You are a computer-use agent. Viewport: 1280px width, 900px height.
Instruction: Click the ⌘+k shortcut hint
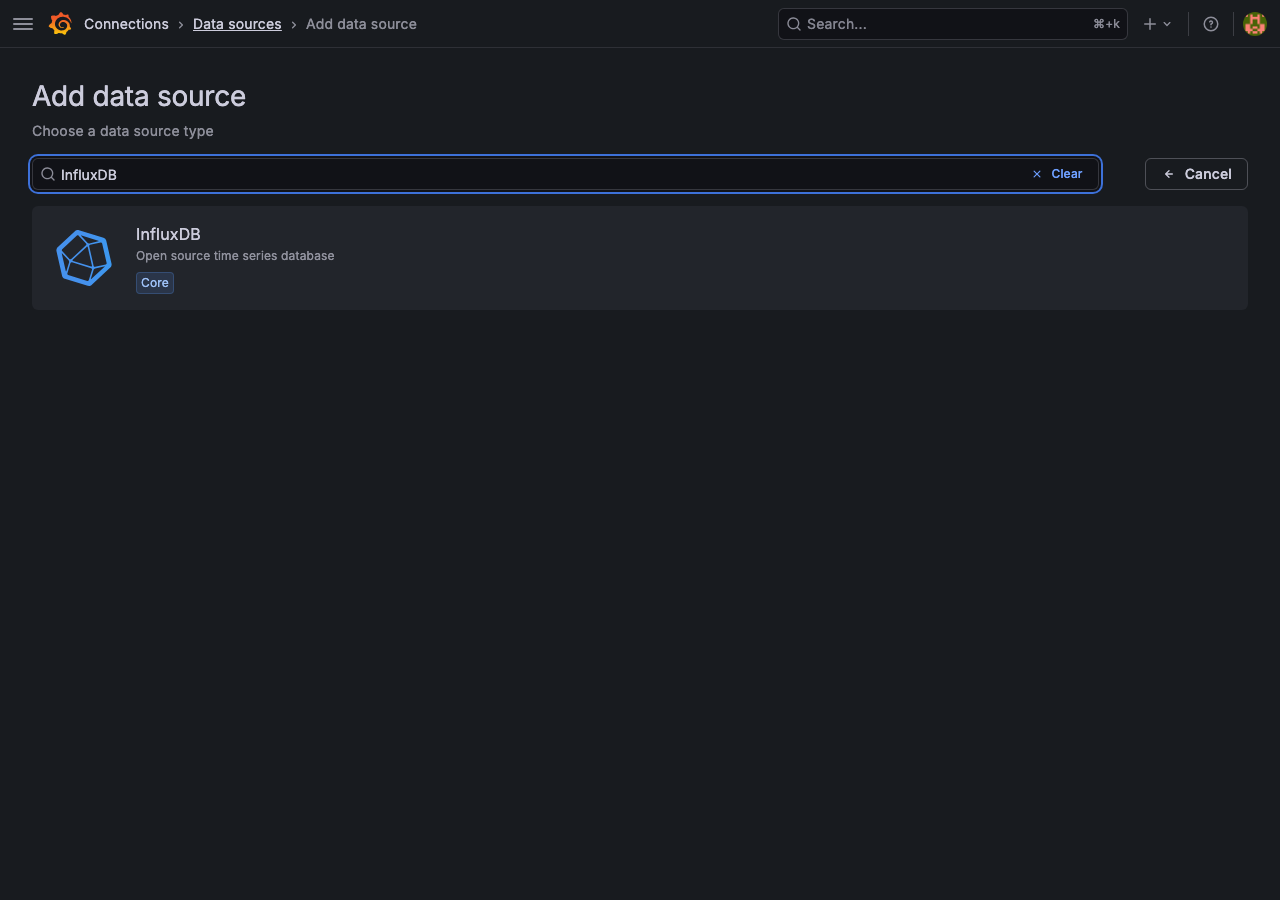[1106, 24]
